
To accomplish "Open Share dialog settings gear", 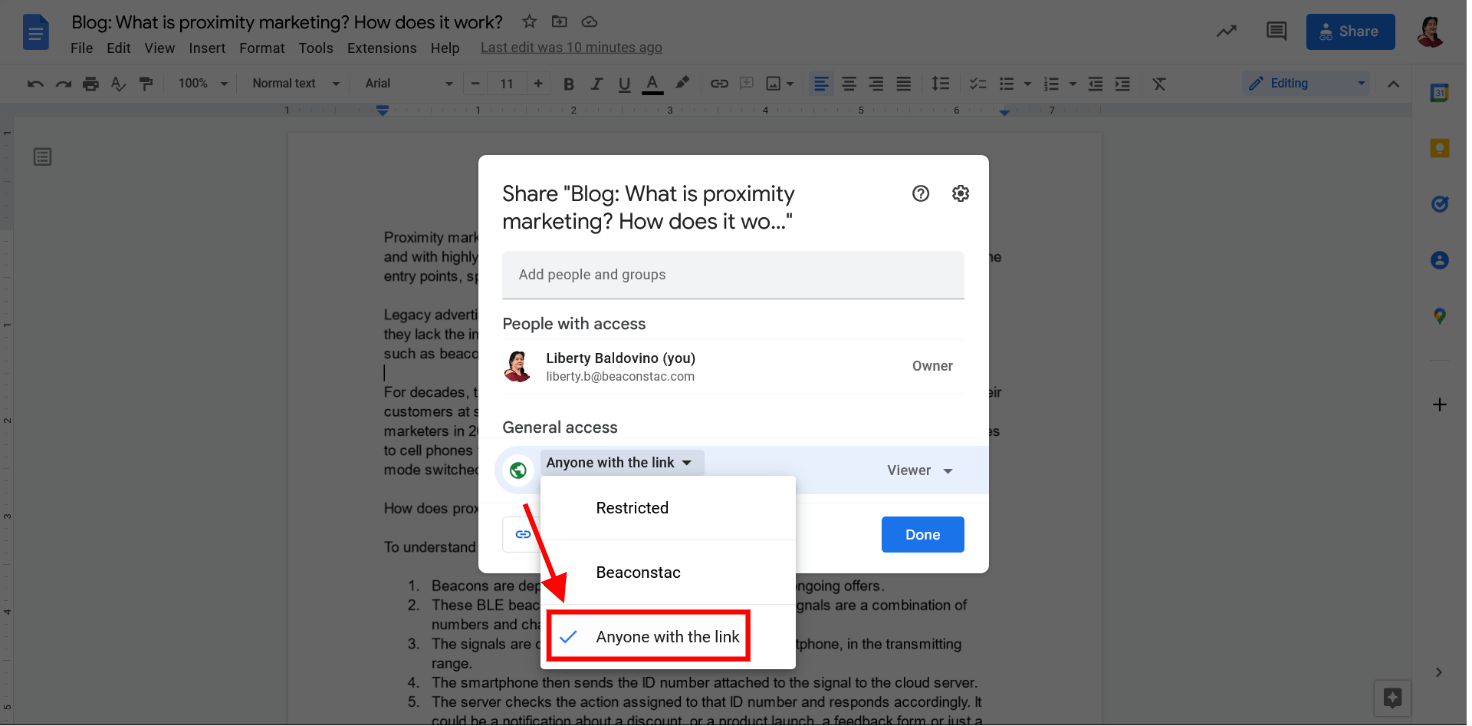I will coord(960,194).
